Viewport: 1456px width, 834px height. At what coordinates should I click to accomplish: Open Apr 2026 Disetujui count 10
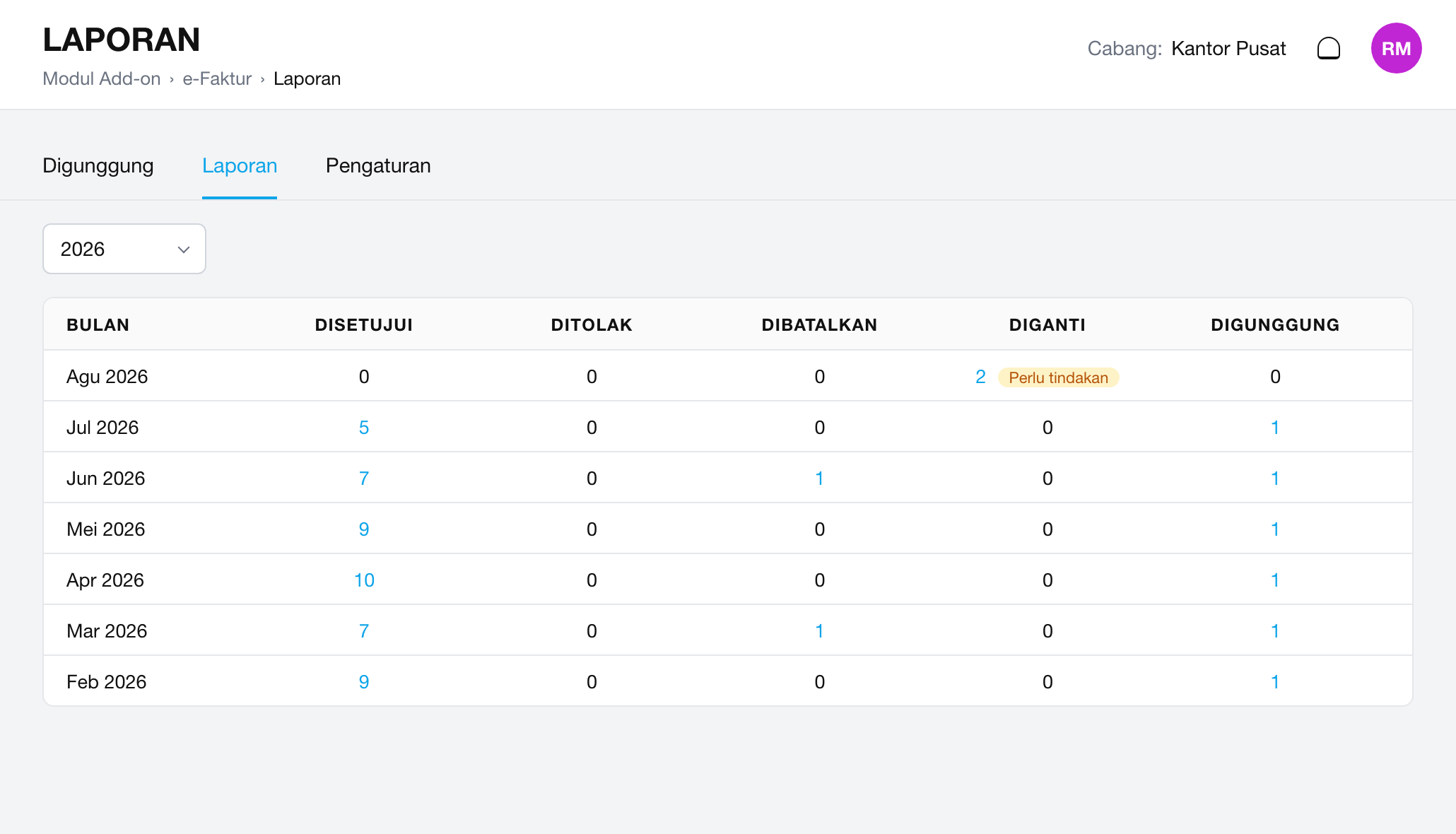[364, 580]
